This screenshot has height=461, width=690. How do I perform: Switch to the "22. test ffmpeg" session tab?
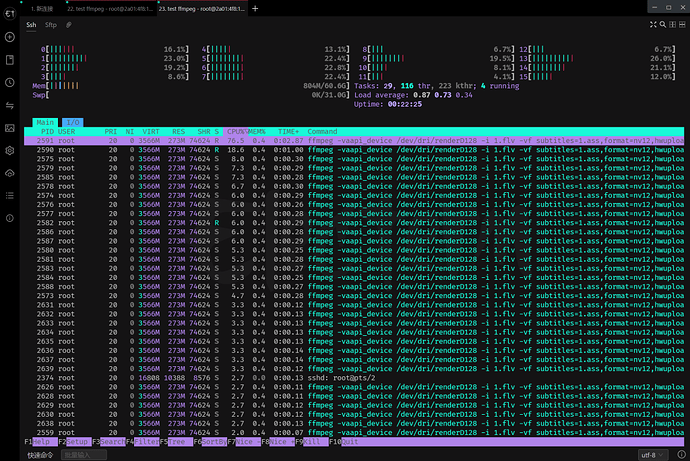[107, 8]
